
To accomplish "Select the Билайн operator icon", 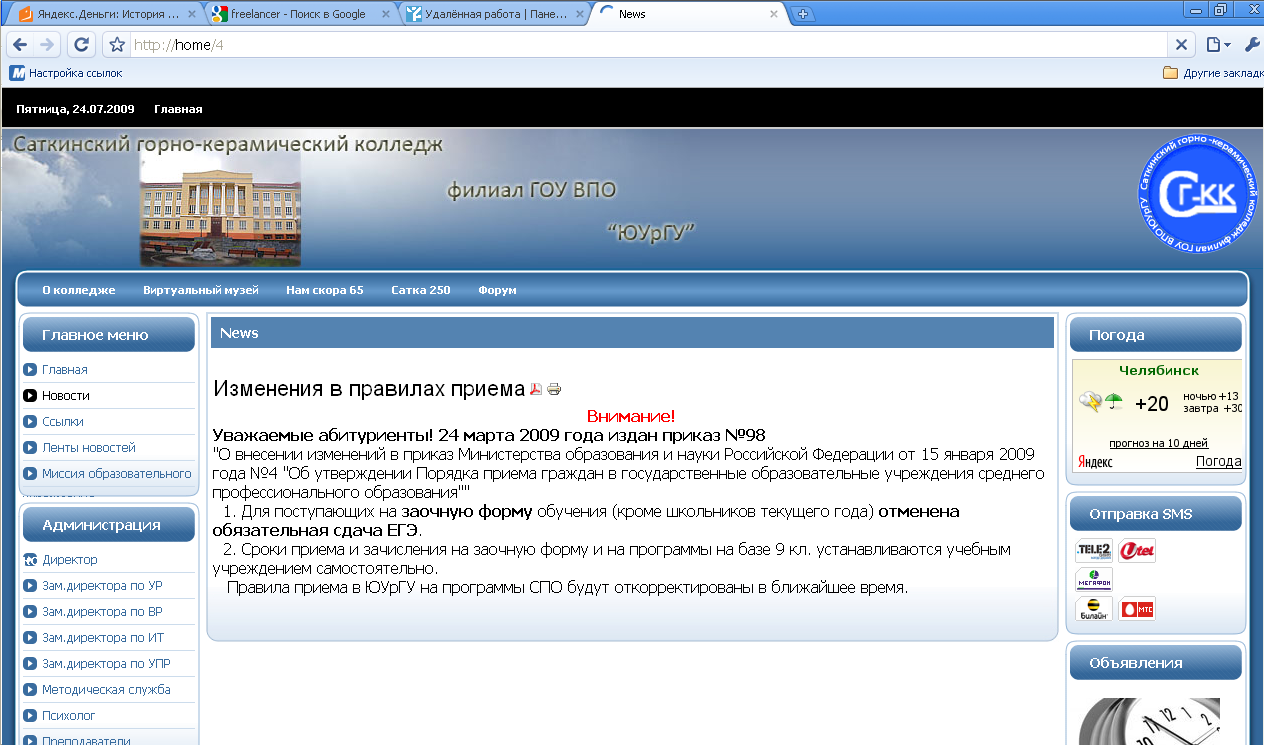I will [x=1094, y=608].
